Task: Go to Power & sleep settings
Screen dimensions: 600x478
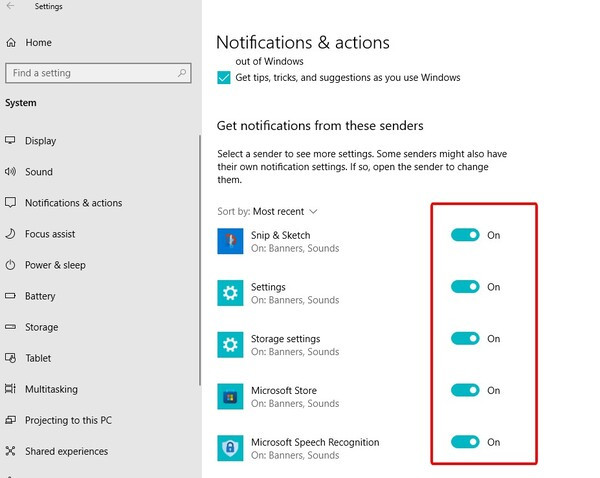Action: [55, 265]
